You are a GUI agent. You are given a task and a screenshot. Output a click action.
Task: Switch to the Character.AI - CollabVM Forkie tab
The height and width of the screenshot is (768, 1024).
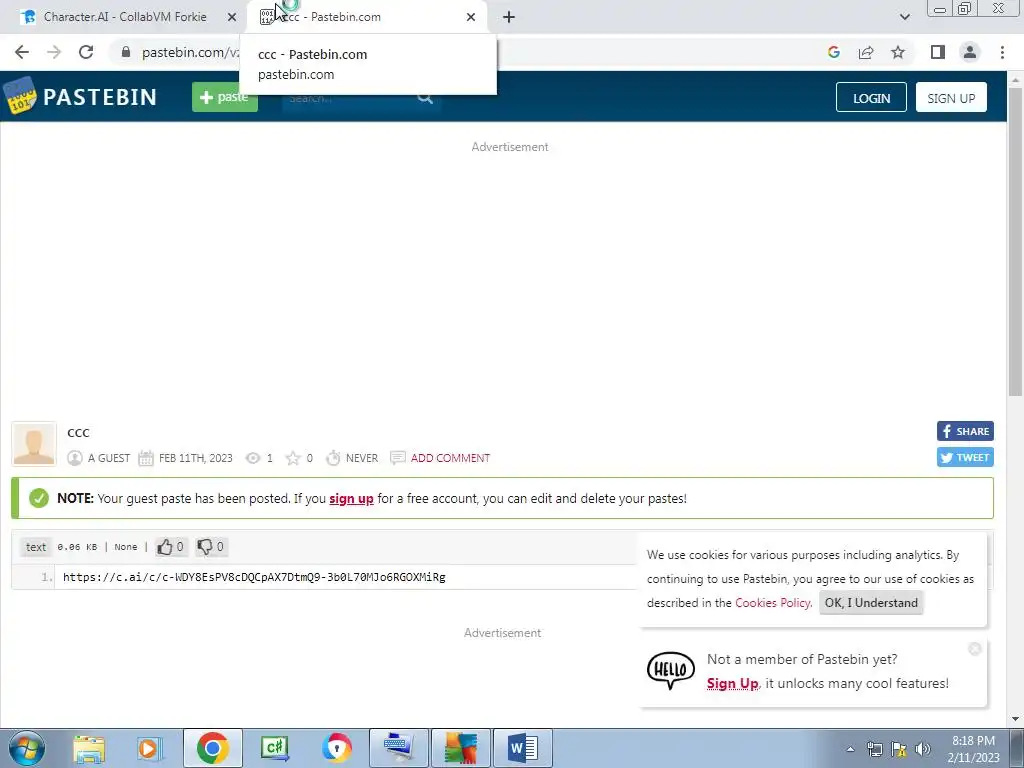[x=124, y=17]
